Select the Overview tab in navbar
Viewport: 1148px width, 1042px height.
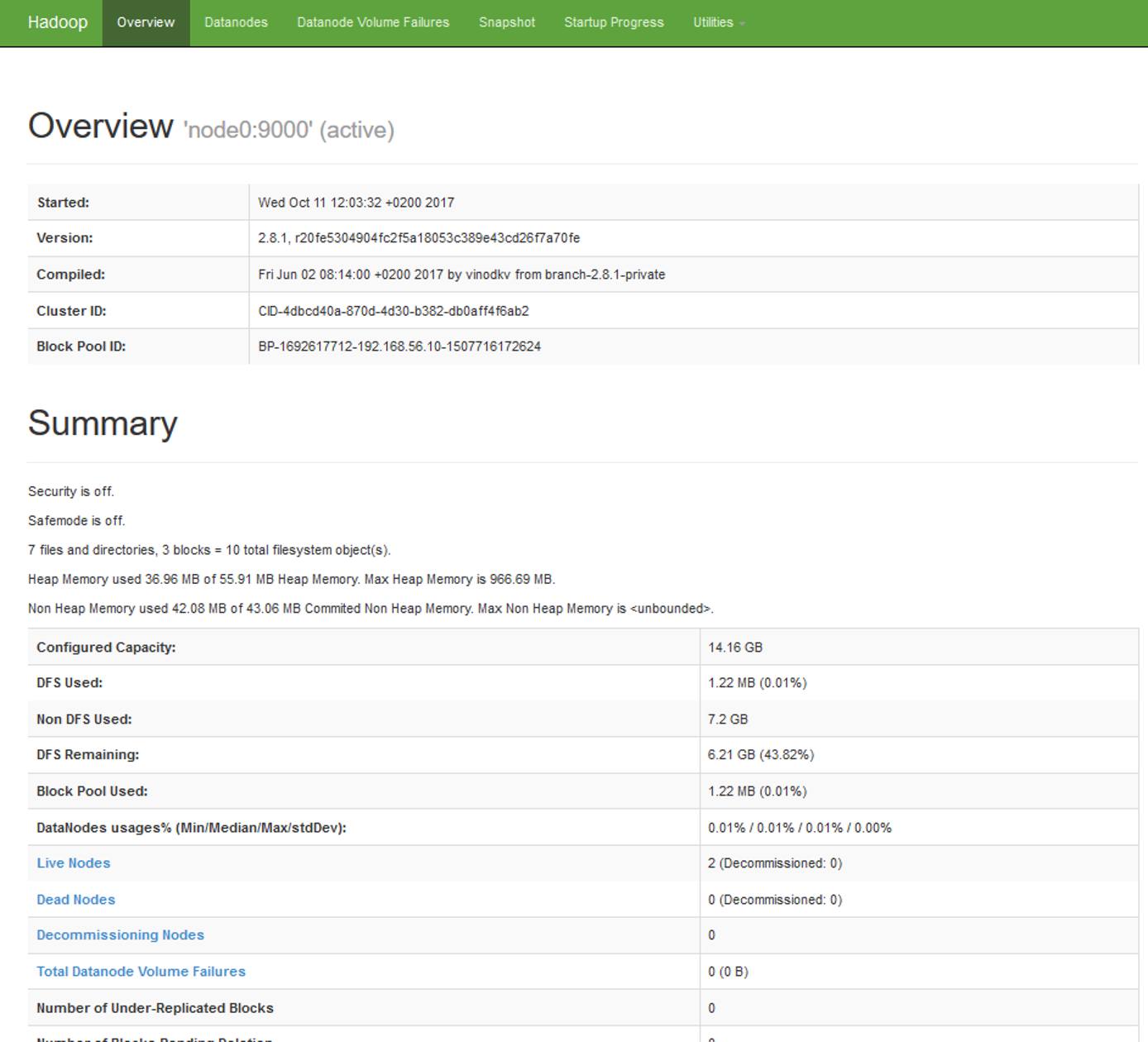click(x=146, y=22)
